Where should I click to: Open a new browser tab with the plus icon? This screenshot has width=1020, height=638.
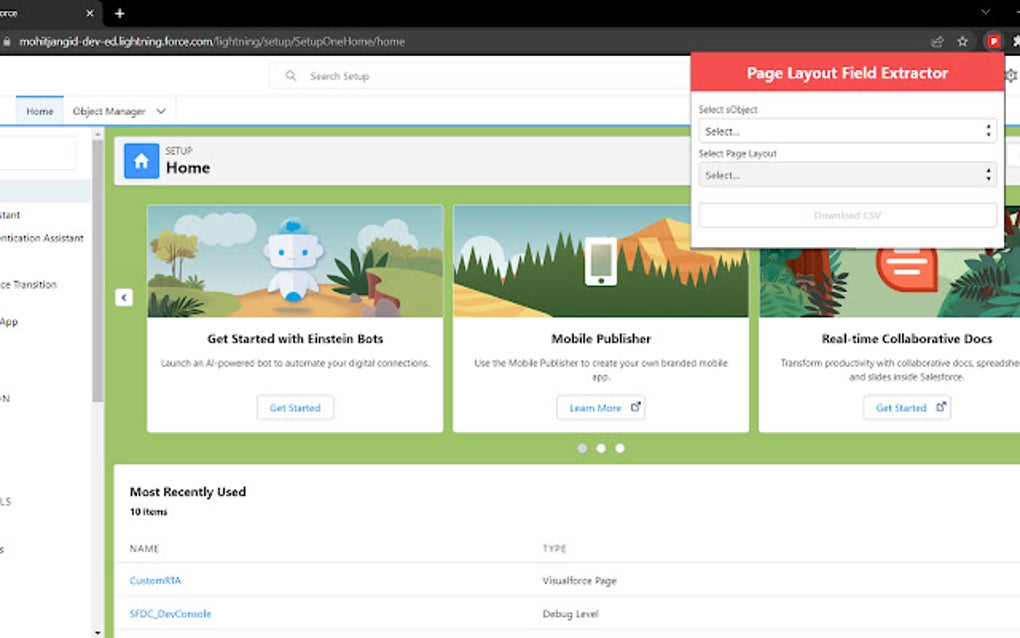119,14
